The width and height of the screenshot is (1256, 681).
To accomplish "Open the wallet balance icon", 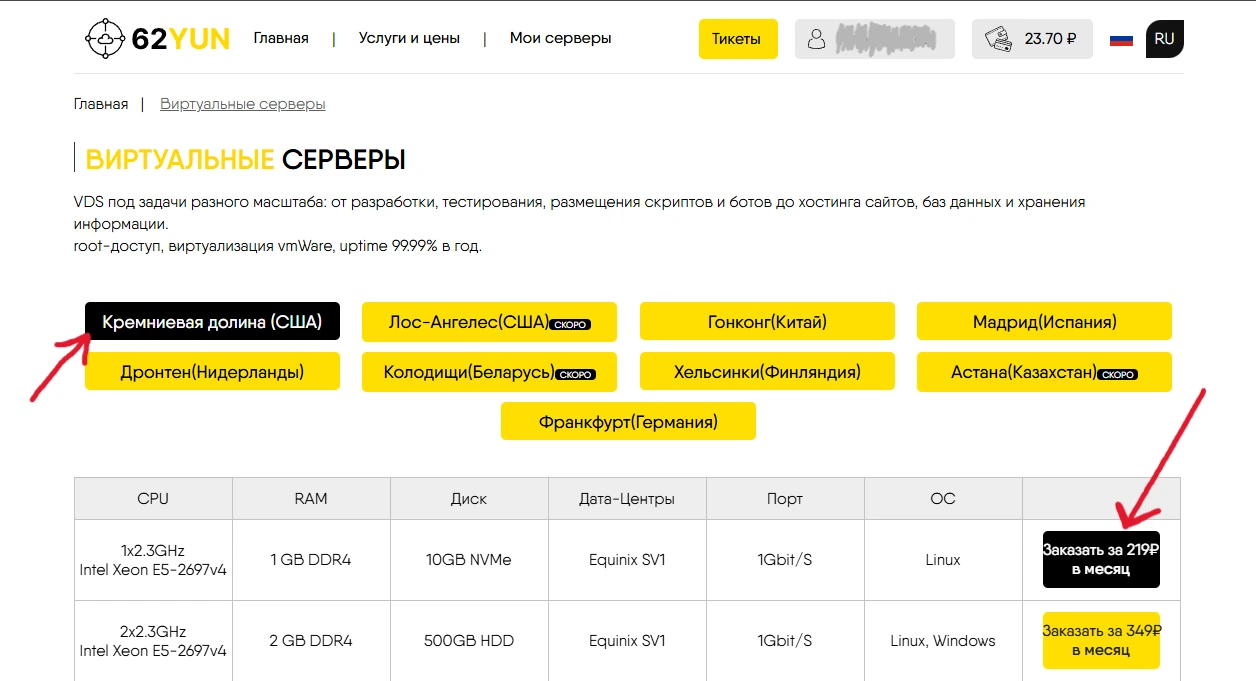I will (998, 39).
